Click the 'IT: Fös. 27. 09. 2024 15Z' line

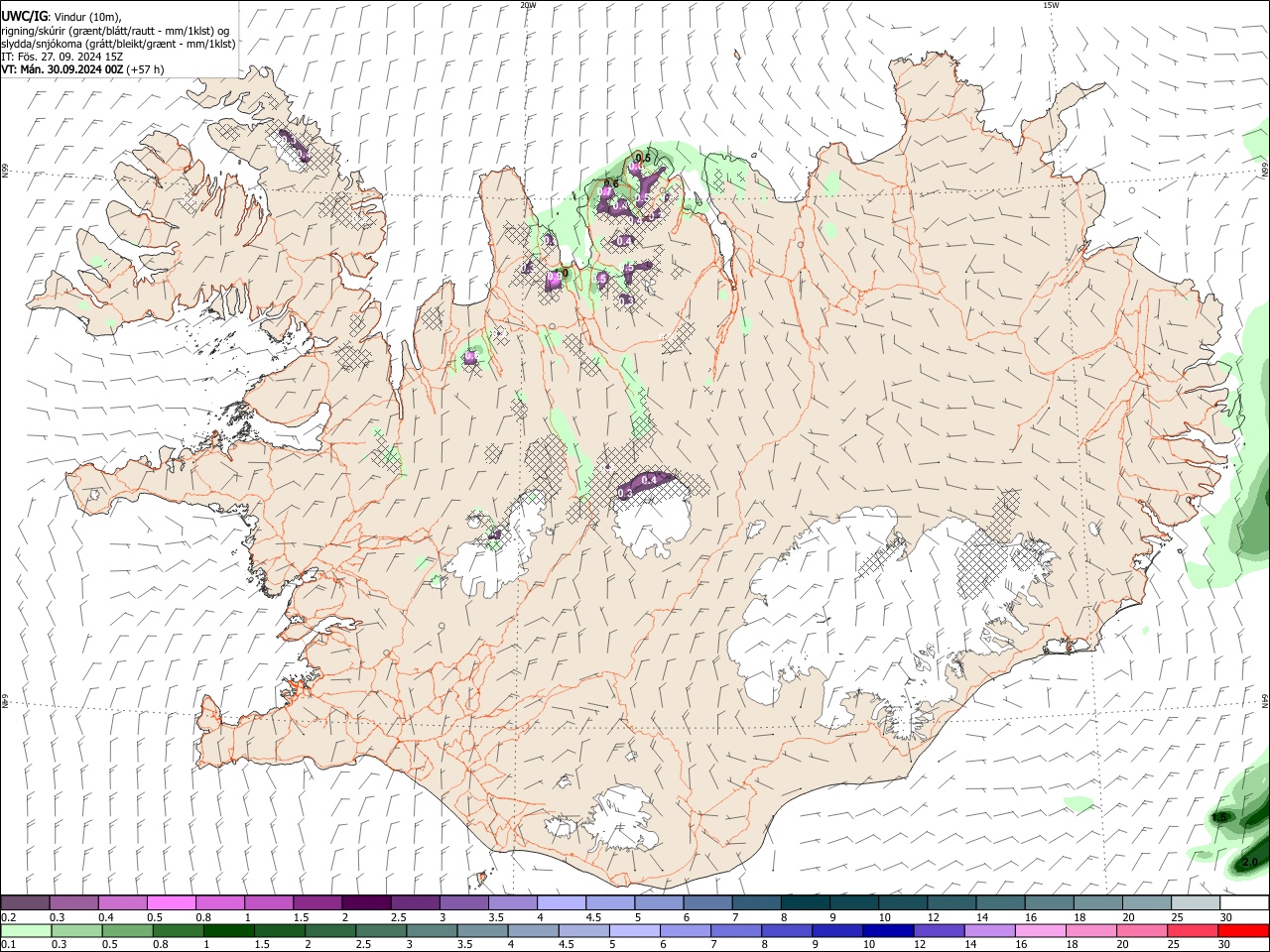[x=62, y=57]
